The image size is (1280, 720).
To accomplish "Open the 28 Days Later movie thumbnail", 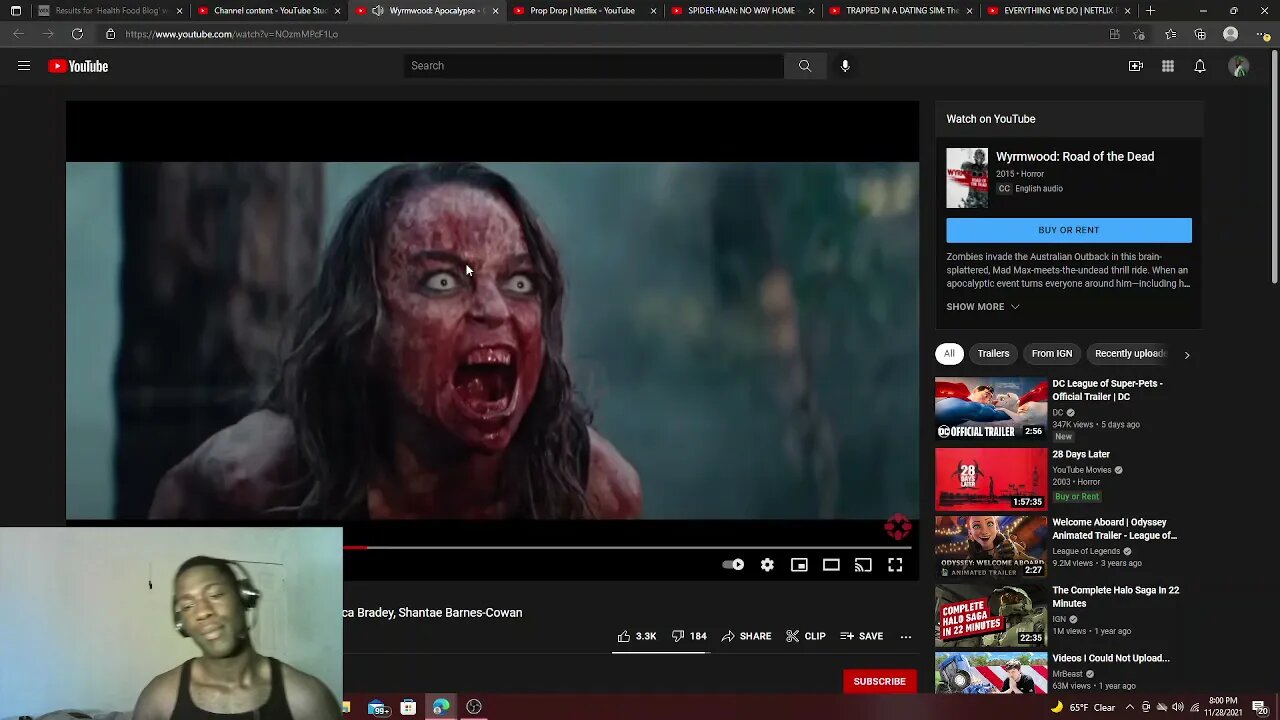I will 991,479.
